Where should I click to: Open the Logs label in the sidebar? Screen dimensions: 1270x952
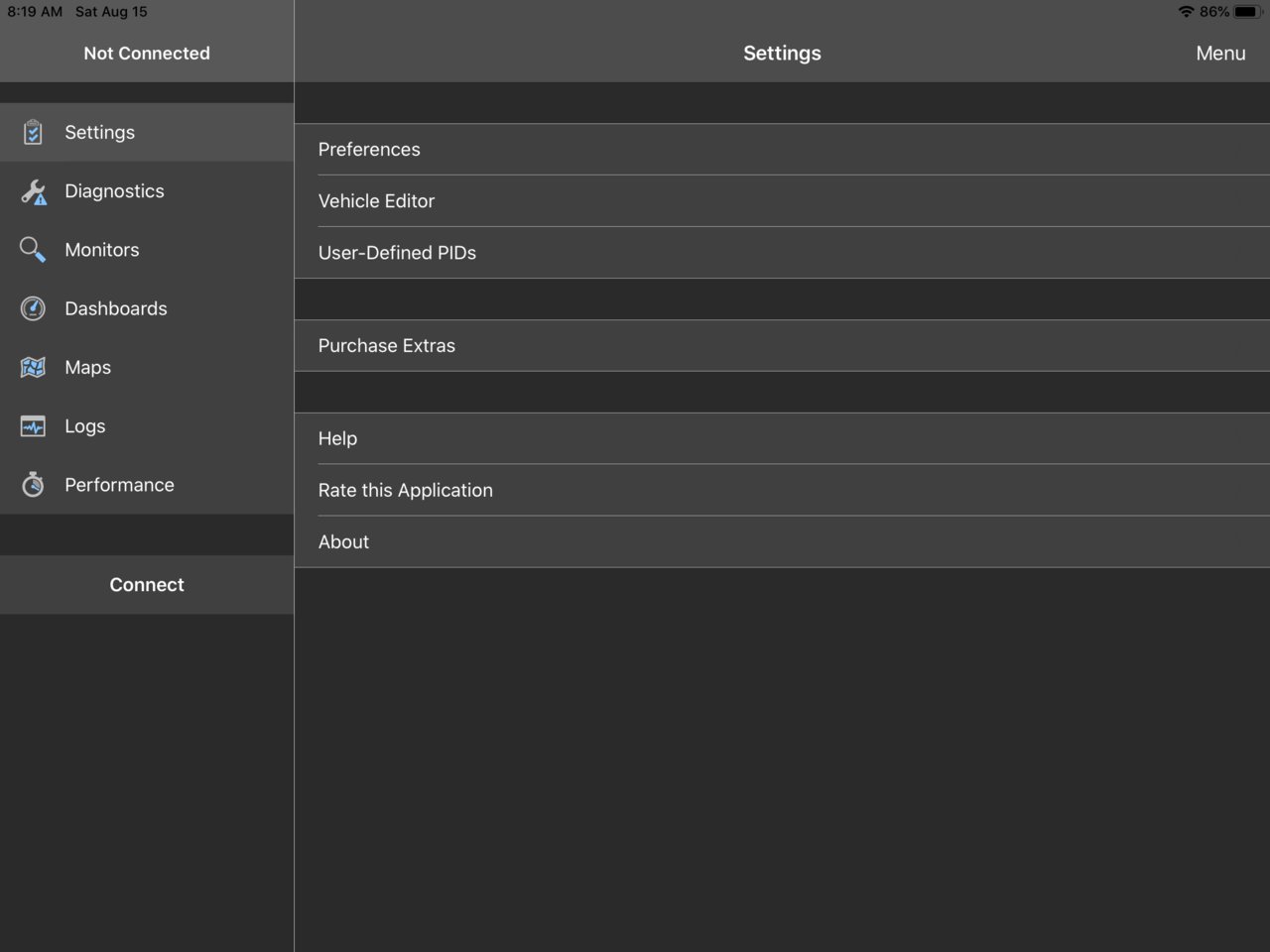coord(85,426)
